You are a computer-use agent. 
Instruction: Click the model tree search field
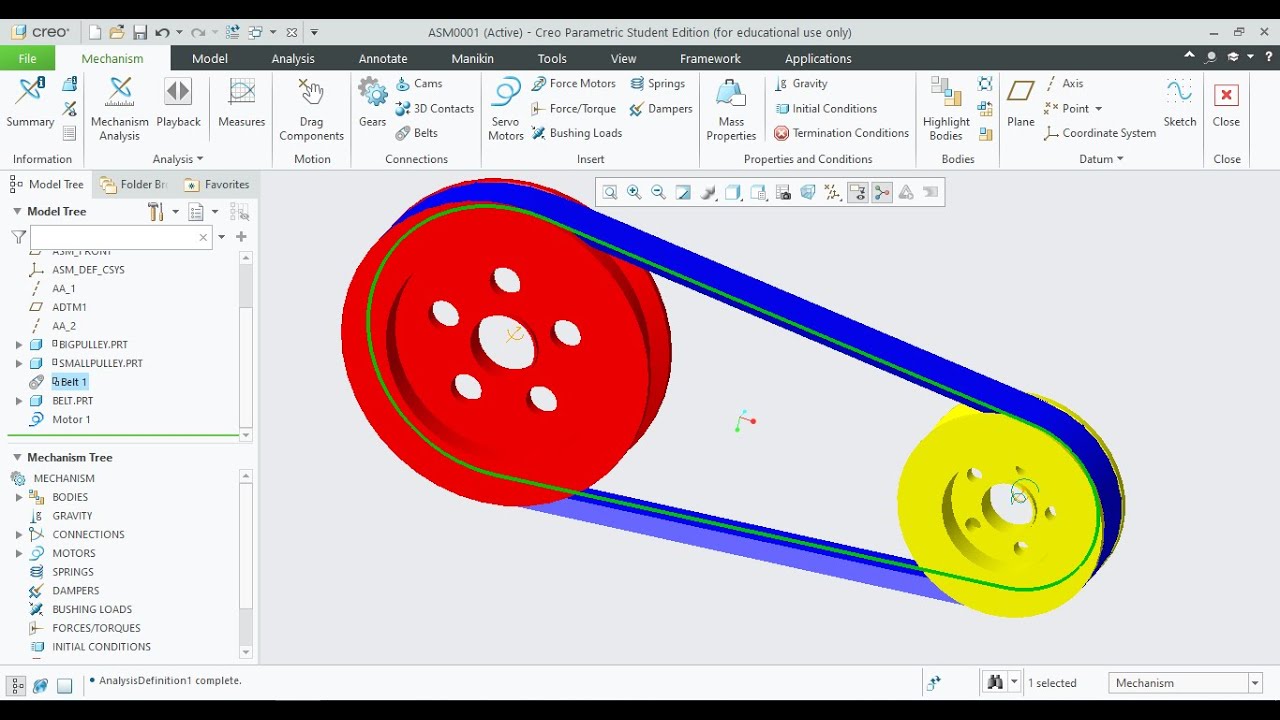[x=121, y=237]
